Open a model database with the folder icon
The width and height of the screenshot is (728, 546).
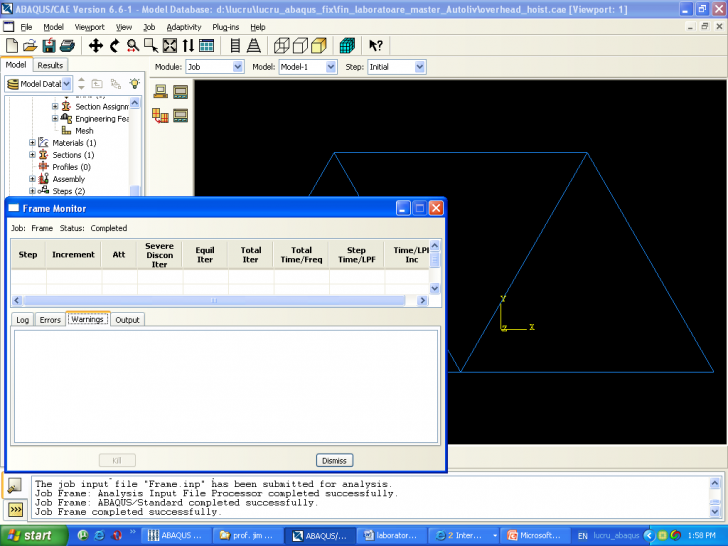[x=30, y=46]
